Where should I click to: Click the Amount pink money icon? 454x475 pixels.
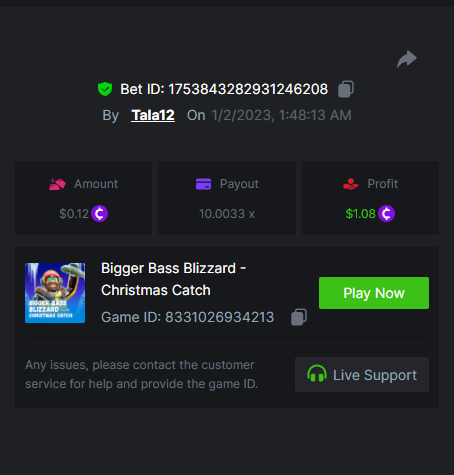[57, 184]
